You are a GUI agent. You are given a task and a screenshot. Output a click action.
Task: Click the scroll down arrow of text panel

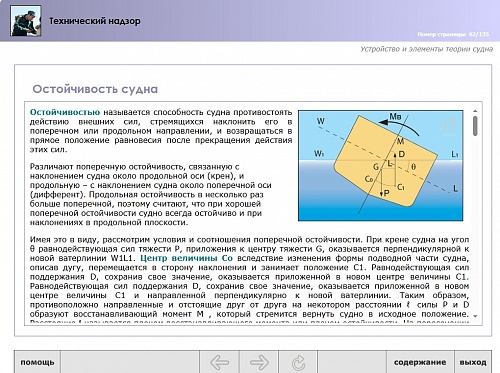click(475, 316)
